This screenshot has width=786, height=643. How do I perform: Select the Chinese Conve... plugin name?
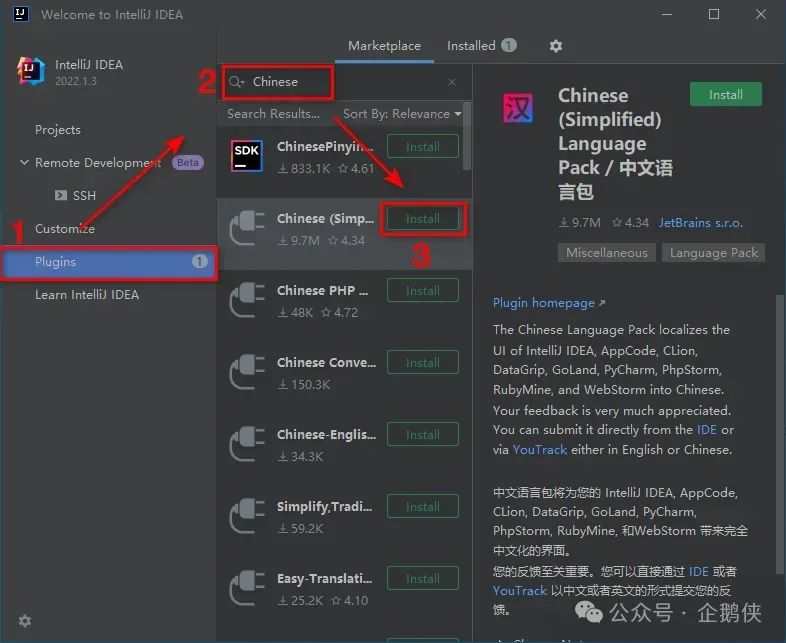(x=326, y=362)
